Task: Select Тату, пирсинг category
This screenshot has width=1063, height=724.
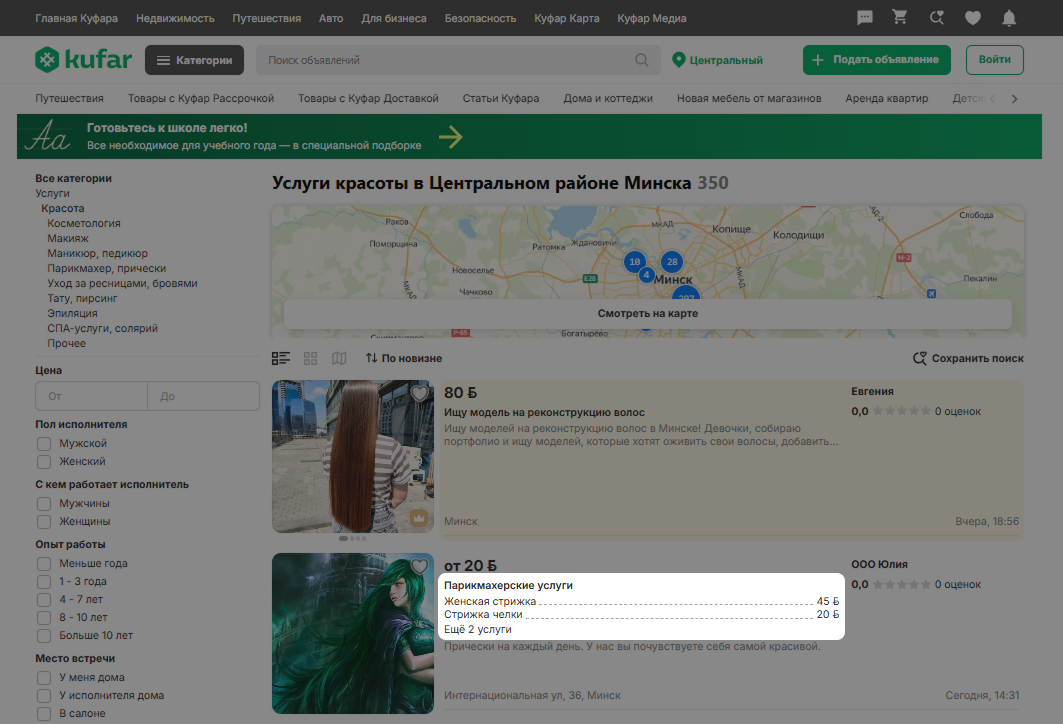Action: [82, 298]
